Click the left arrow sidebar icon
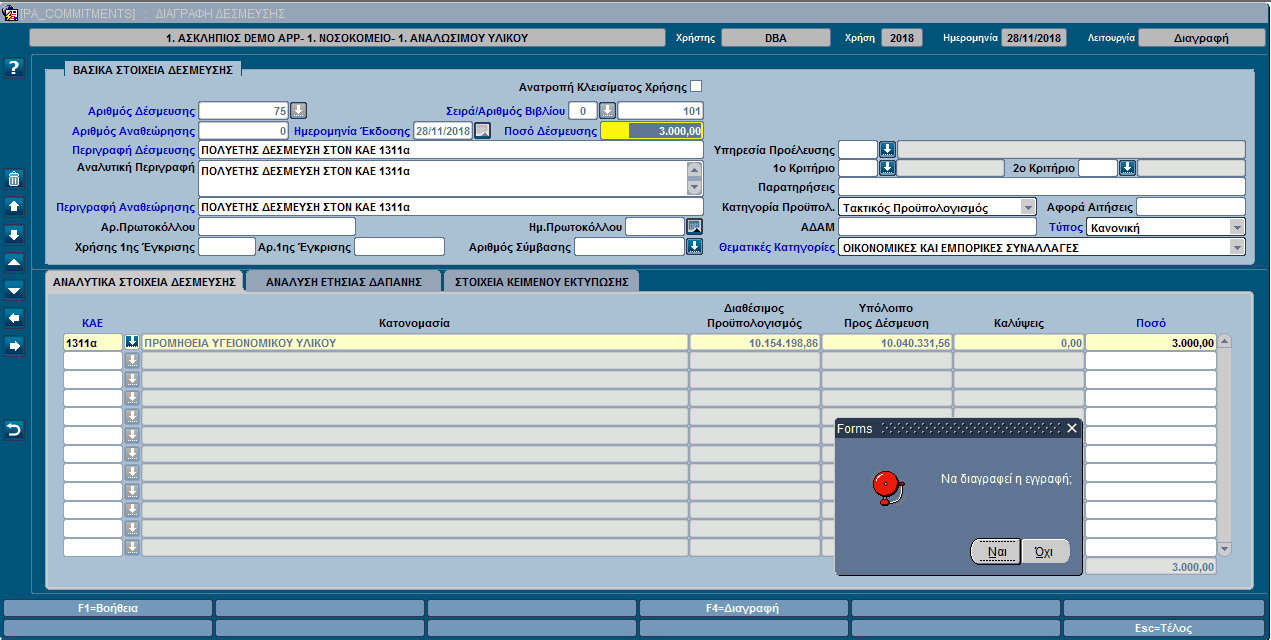Image resolution: width=1271 pixels, height=640 pixels. (14, 318)
